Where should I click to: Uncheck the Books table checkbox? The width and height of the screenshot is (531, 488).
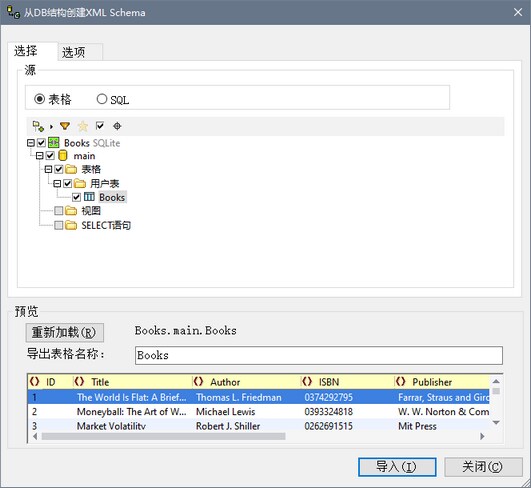[x=77, y=197]
